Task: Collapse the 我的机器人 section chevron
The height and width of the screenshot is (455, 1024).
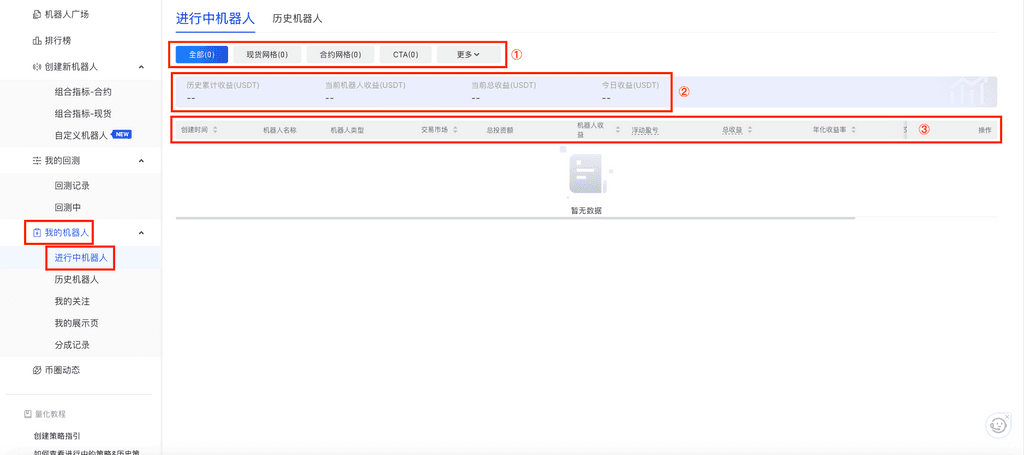Action: (x=141, y=233)
